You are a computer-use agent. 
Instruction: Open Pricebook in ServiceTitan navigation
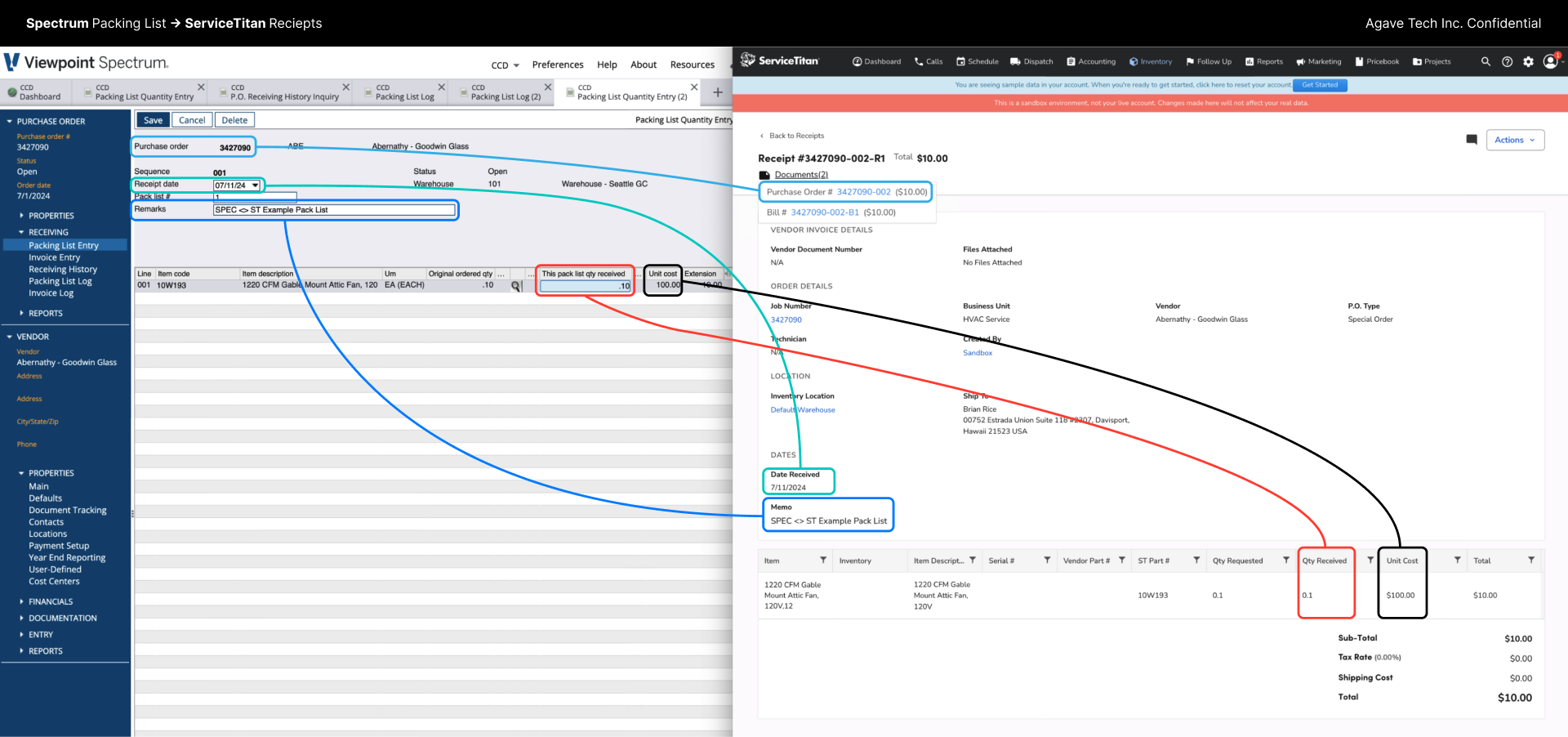coord(1378,61)
